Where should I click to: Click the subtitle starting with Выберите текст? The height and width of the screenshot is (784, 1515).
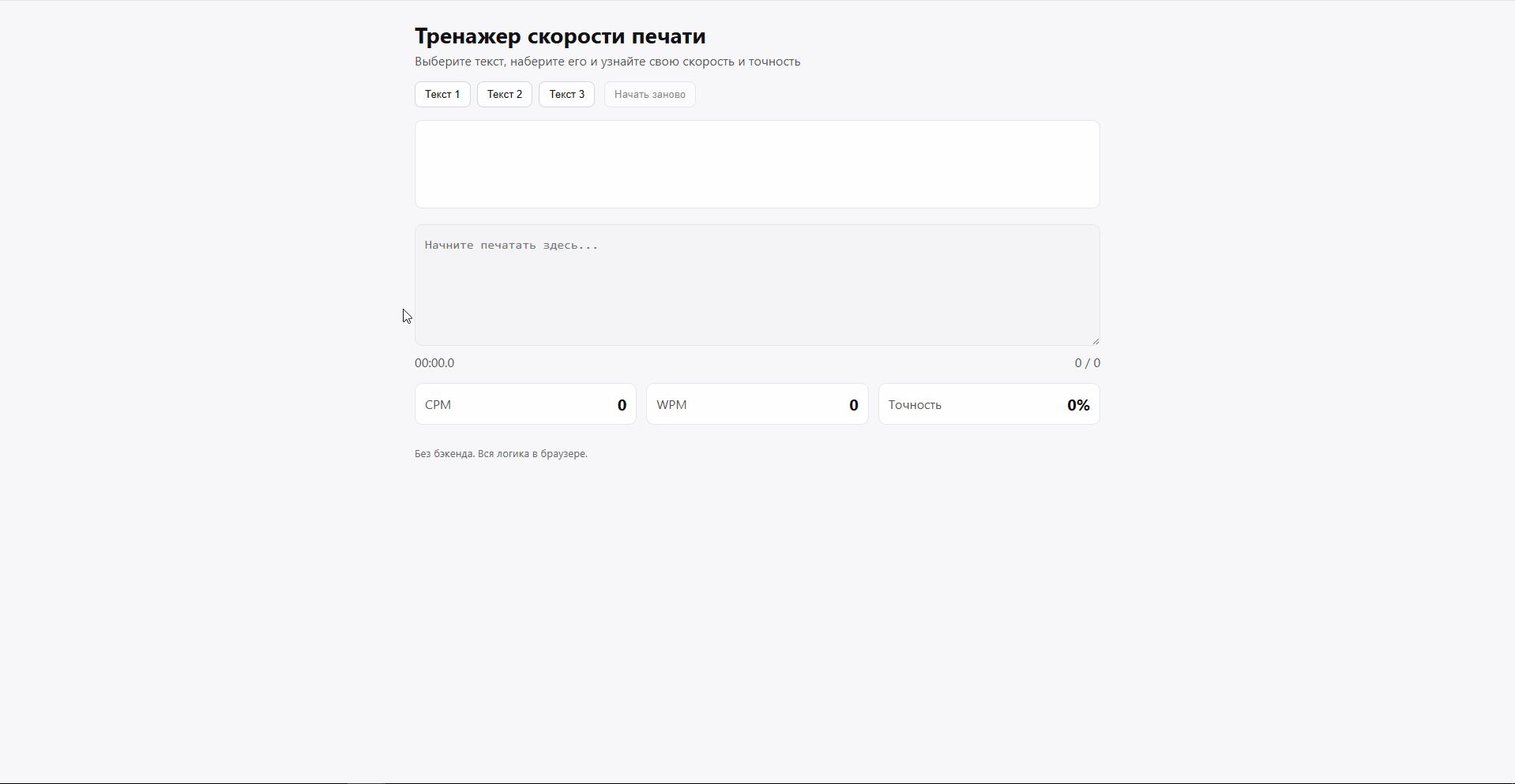point(607,62)
